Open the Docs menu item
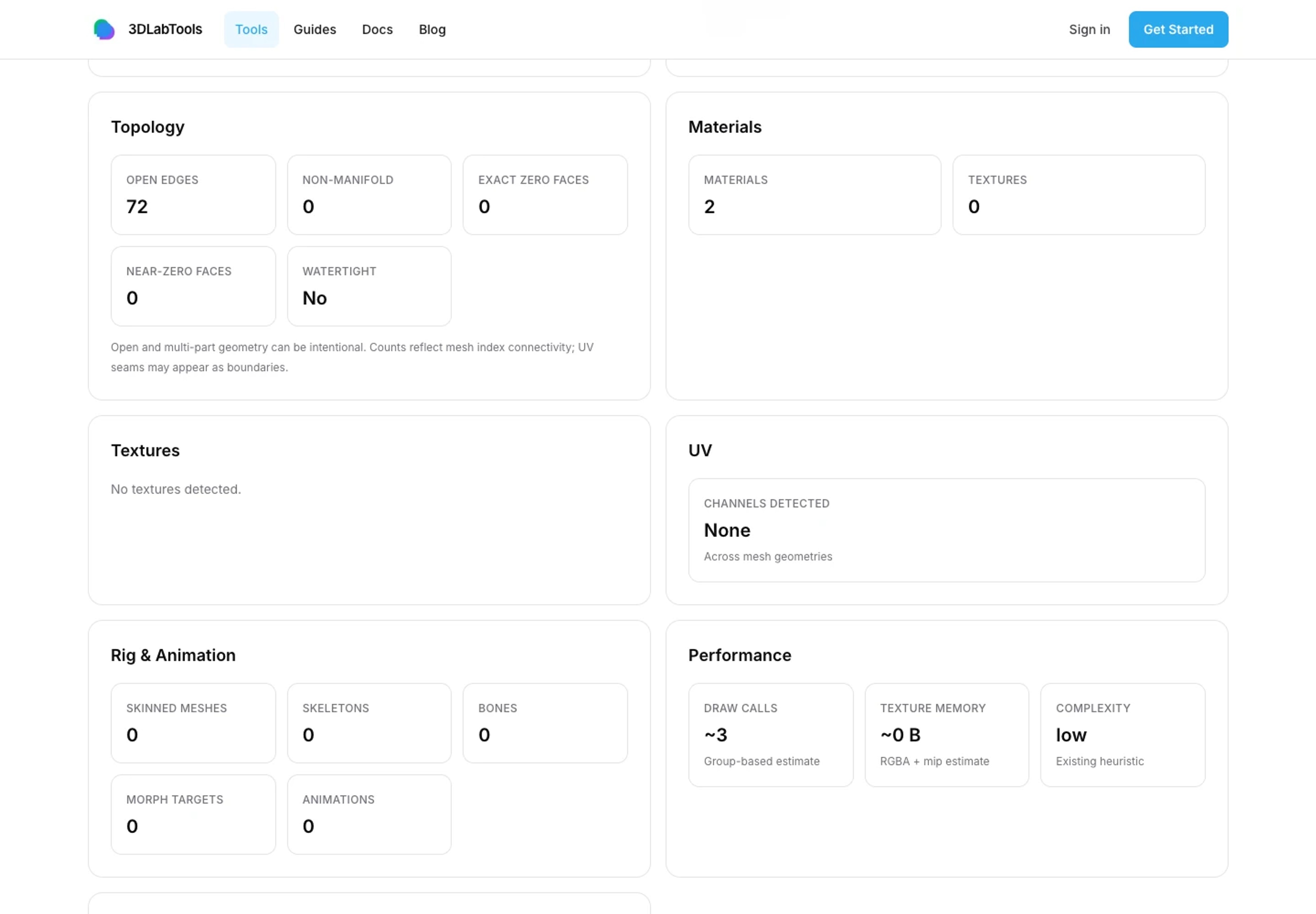This screenshot has width=1316, height=914. click(377, 29)
